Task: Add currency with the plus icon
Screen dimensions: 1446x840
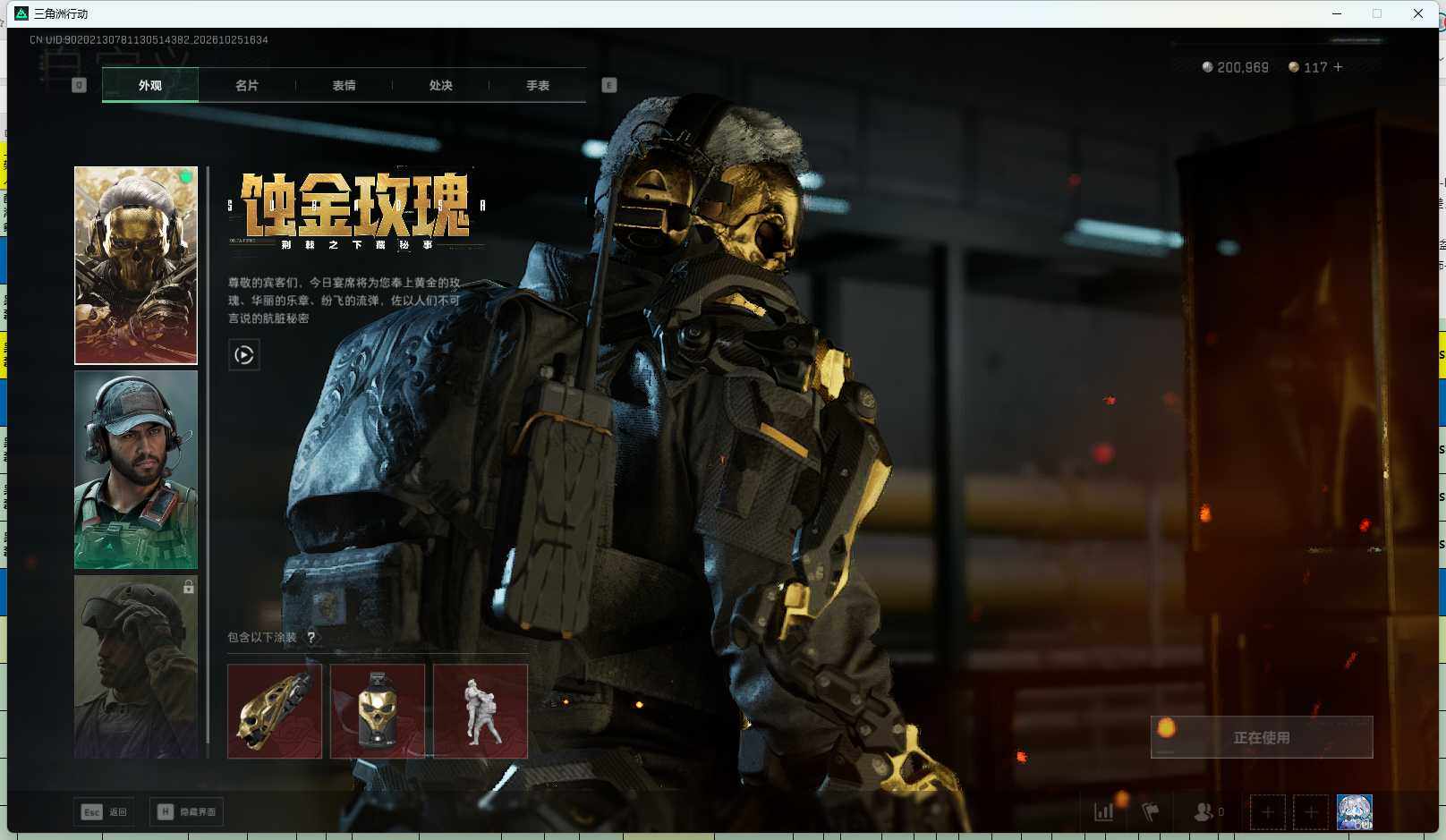Action: (1338, 67)
